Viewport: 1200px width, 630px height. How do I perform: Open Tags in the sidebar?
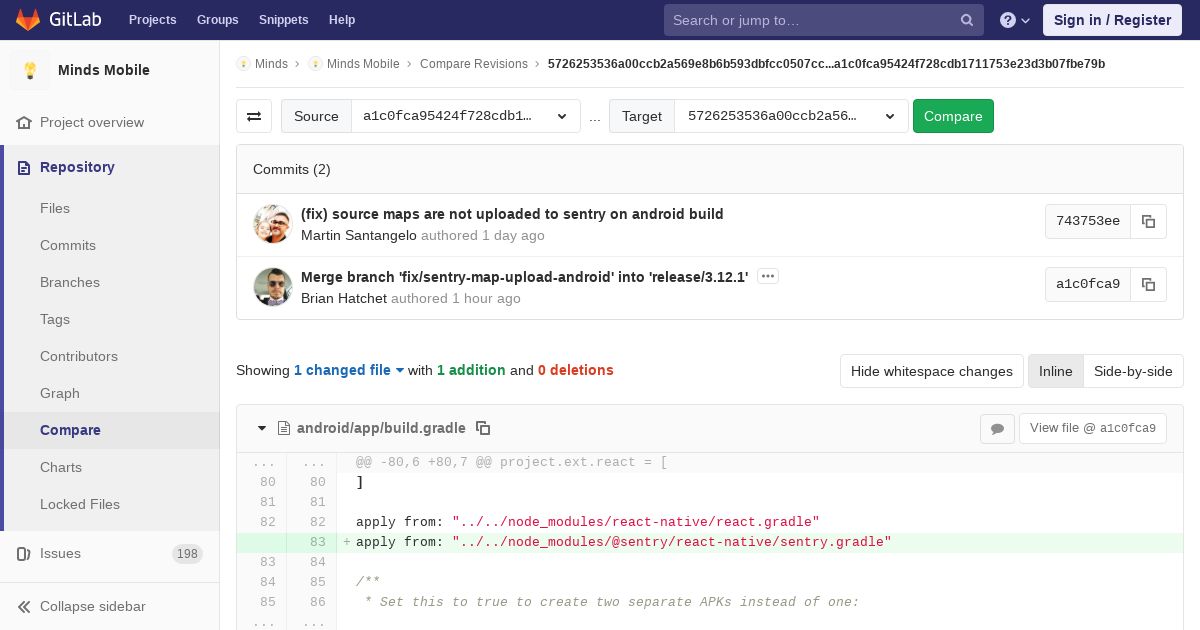click(55, 319)
